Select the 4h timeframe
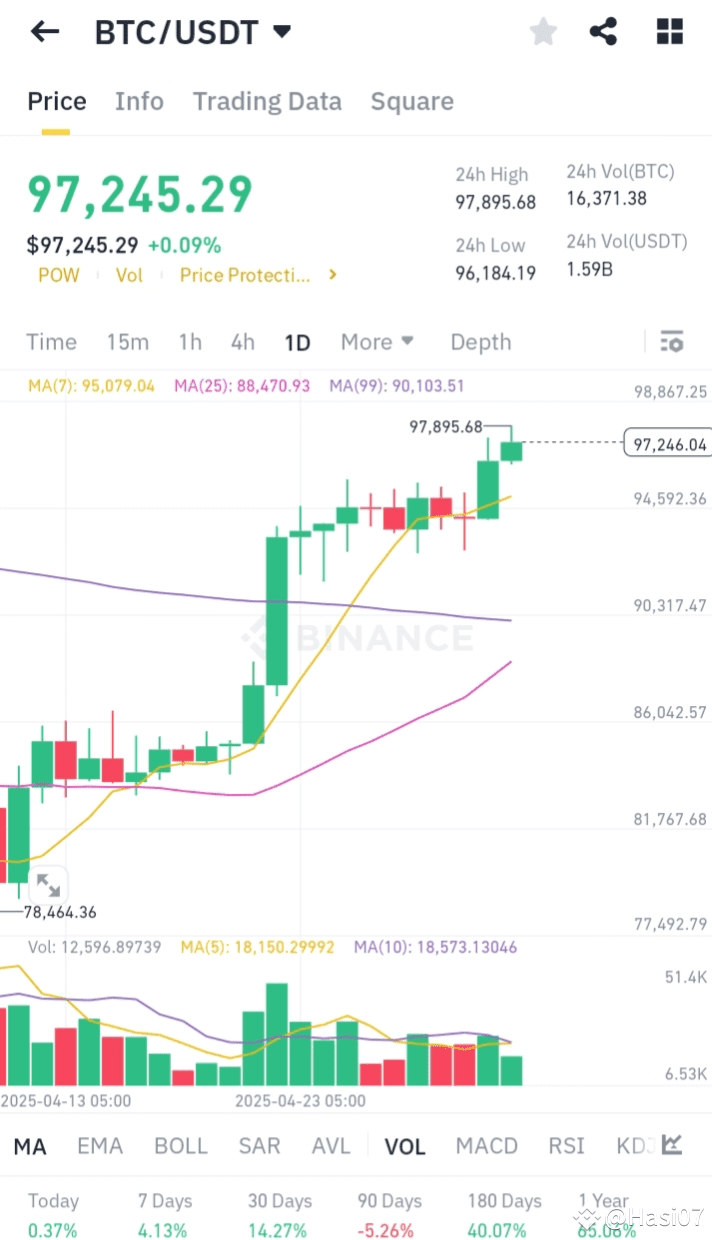Screen dimensions: 712x1240 tap(243, 342)
